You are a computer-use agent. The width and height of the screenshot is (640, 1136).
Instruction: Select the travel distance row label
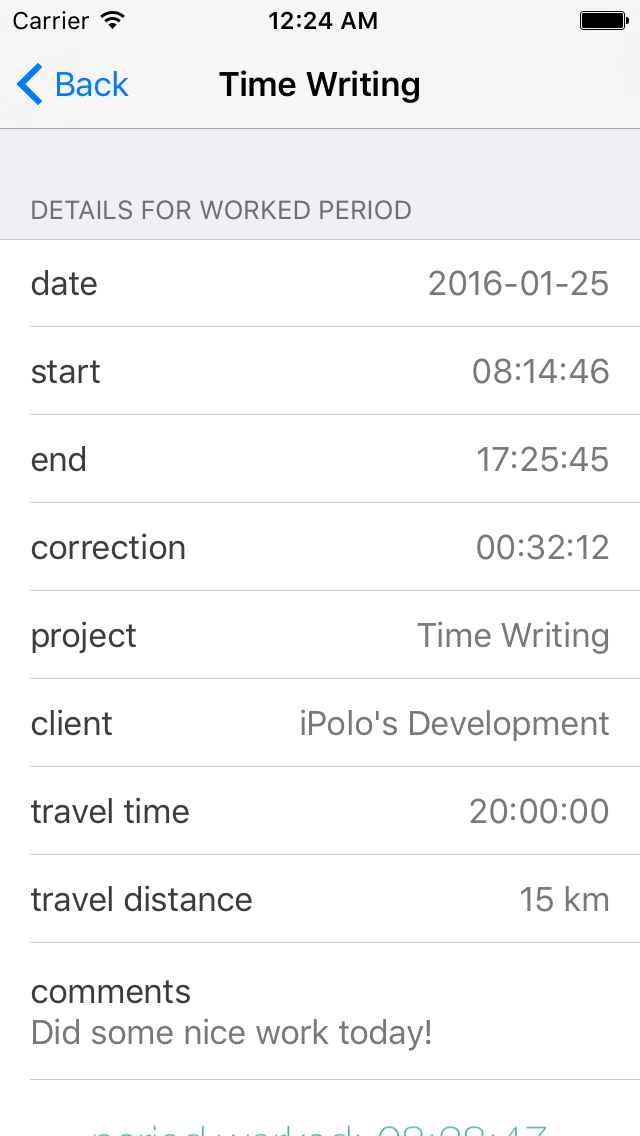pos(141,900)
